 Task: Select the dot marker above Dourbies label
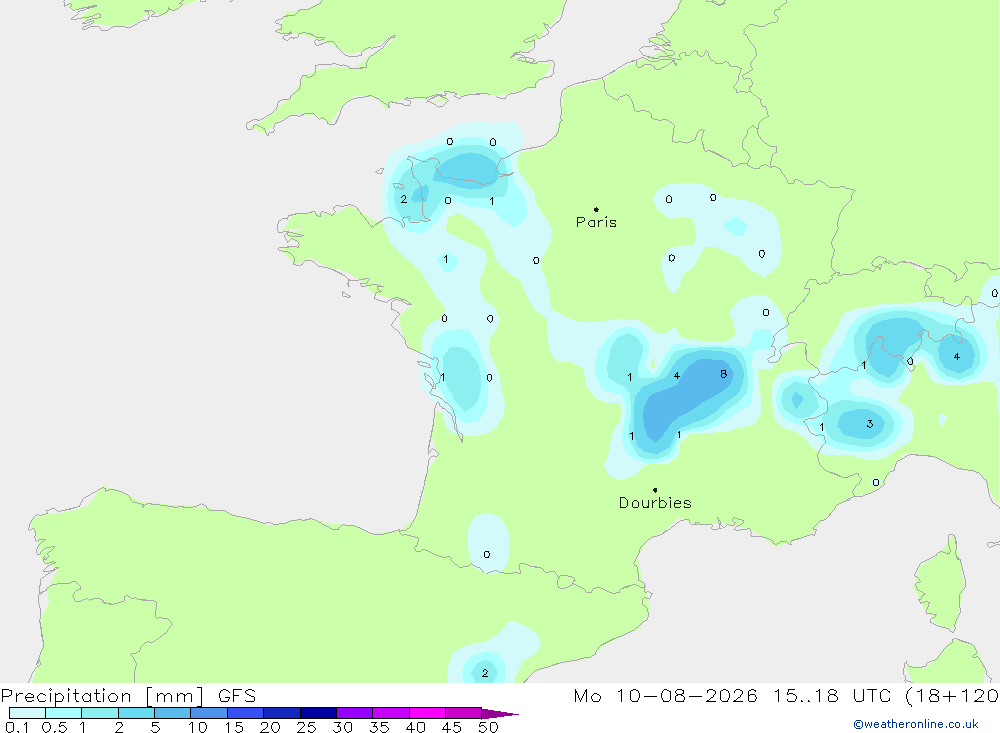point(655,490)
